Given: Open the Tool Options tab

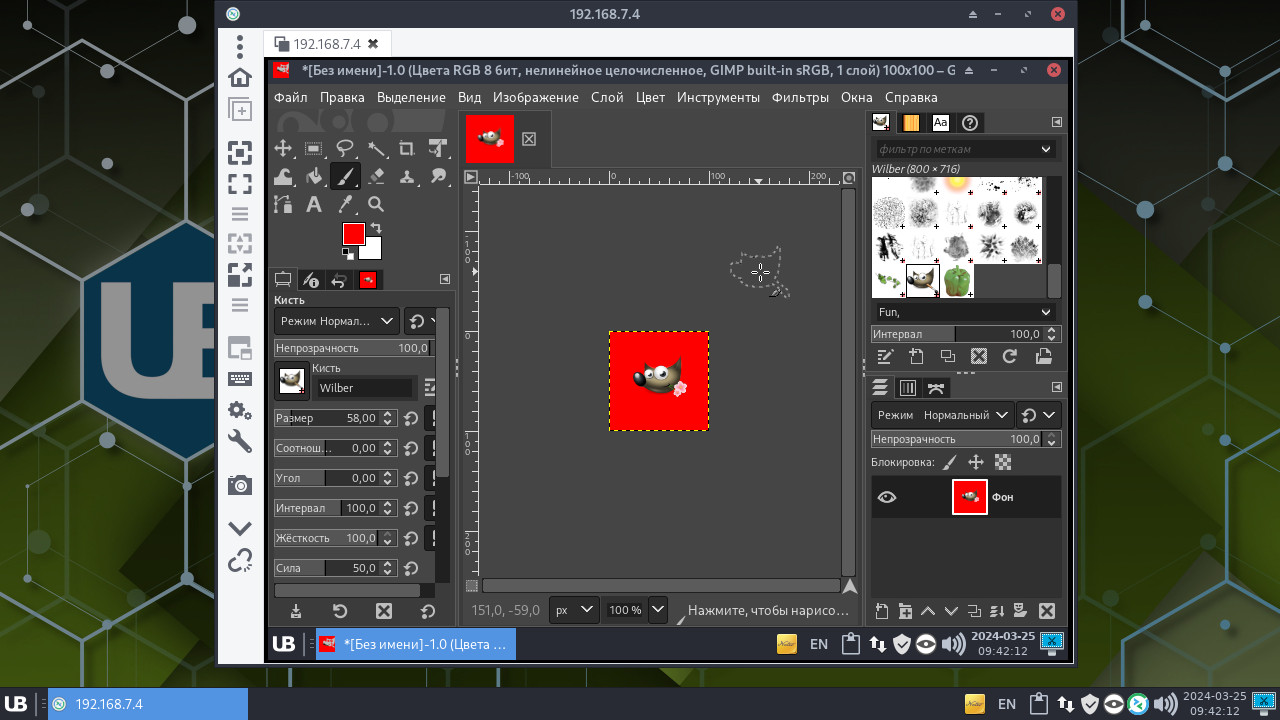Looking at the screenshot, I should (283, 280).
